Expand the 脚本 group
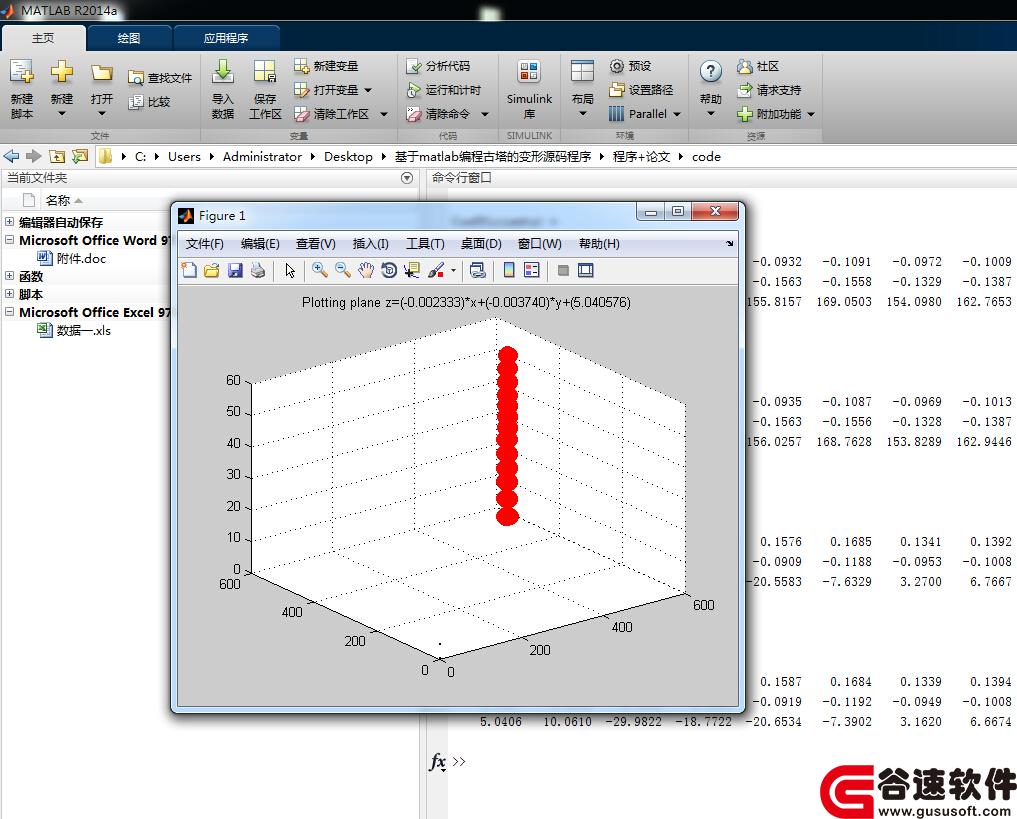 pyautogui.click(x=9, y=294)
